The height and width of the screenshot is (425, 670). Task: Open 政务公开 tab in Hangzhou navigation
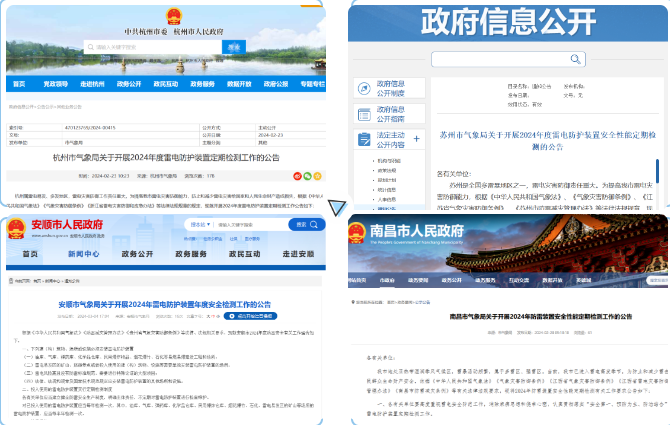pos(129,84)
